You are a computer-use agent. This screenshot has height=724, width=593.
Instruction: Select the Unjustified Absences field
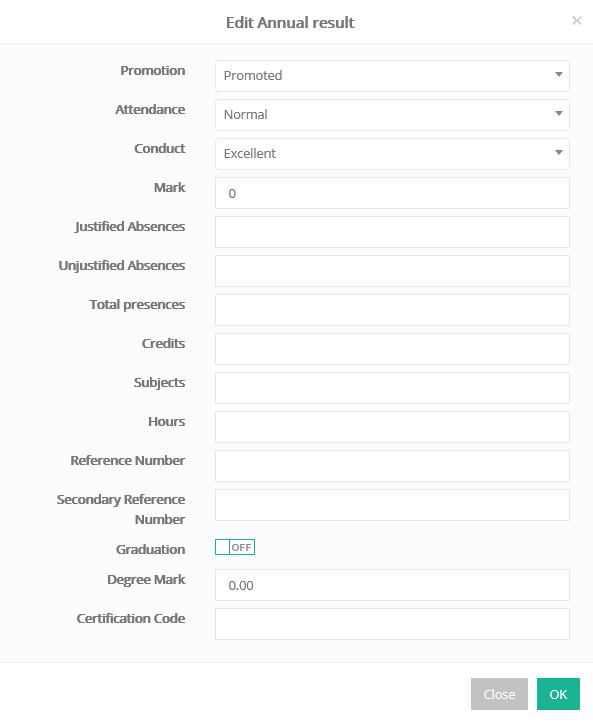pyautogui.click(x=392, y=271)
